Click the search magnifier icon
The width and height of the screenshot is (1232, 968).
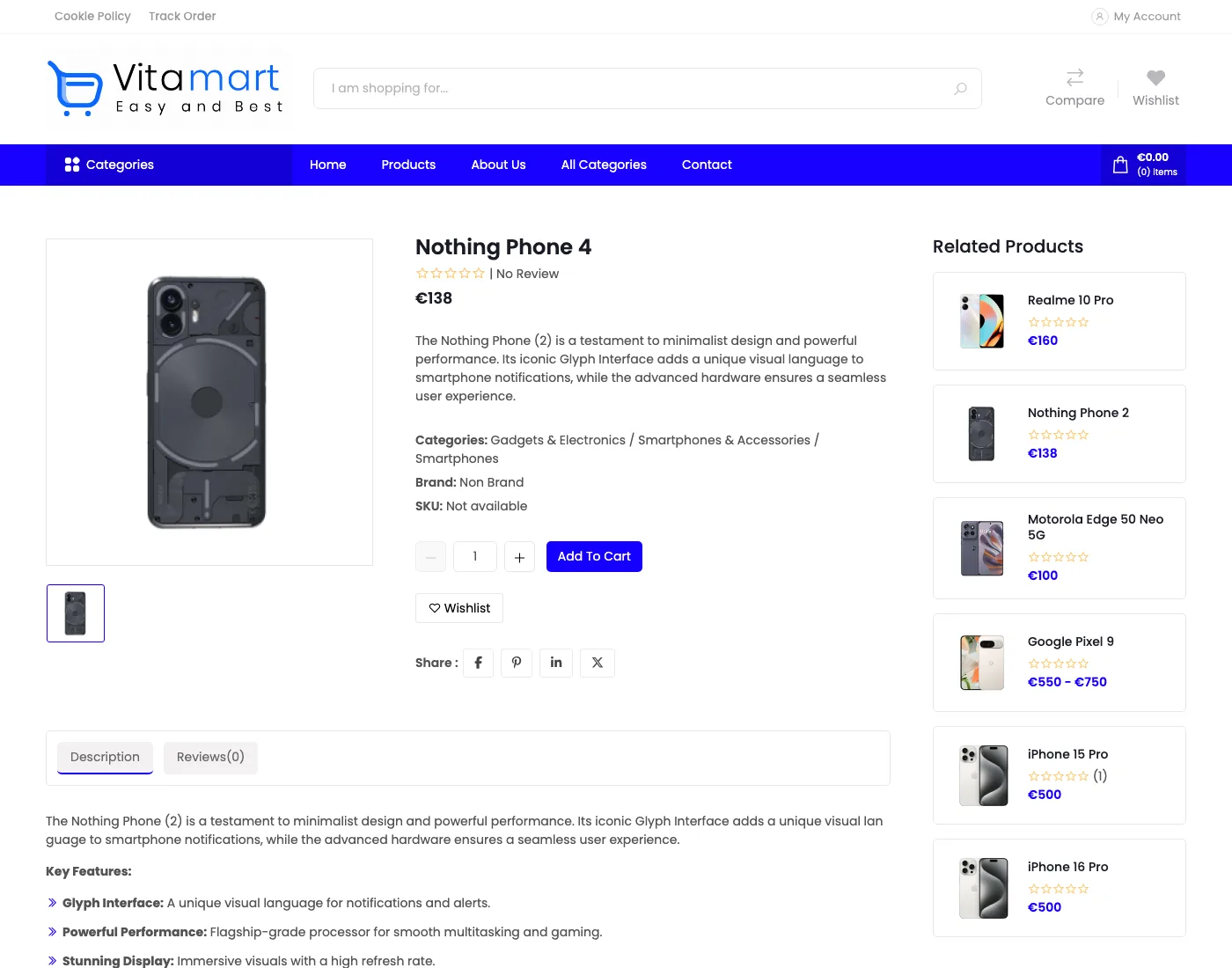click(960, 89)
